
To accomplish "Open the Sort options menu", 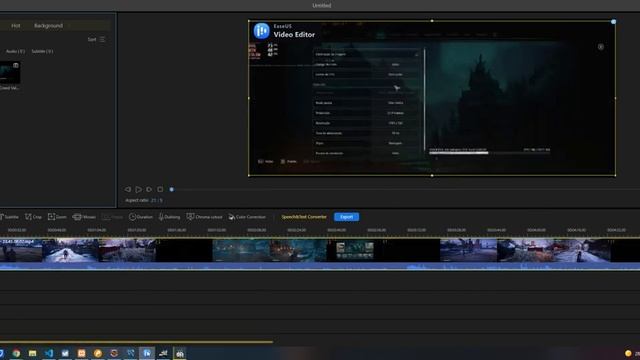I will click(x=96, y=39).
